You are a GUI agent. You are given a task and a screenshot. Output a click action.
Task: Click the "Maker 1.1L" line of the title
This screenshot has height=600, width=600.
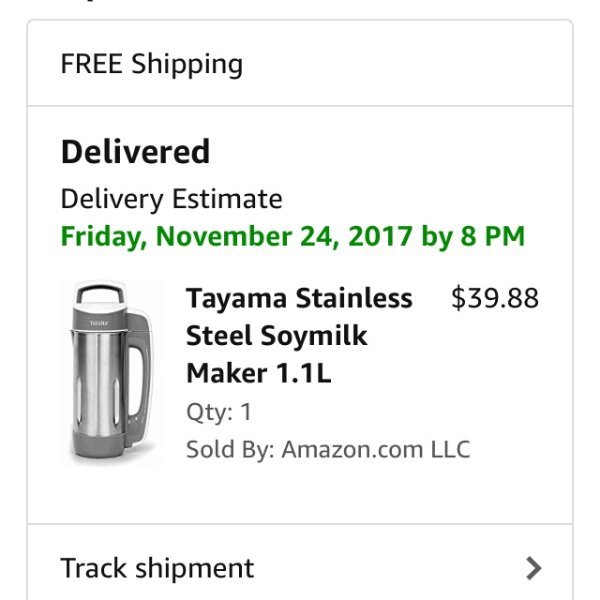pyautogui.click(x=258, y=374)
